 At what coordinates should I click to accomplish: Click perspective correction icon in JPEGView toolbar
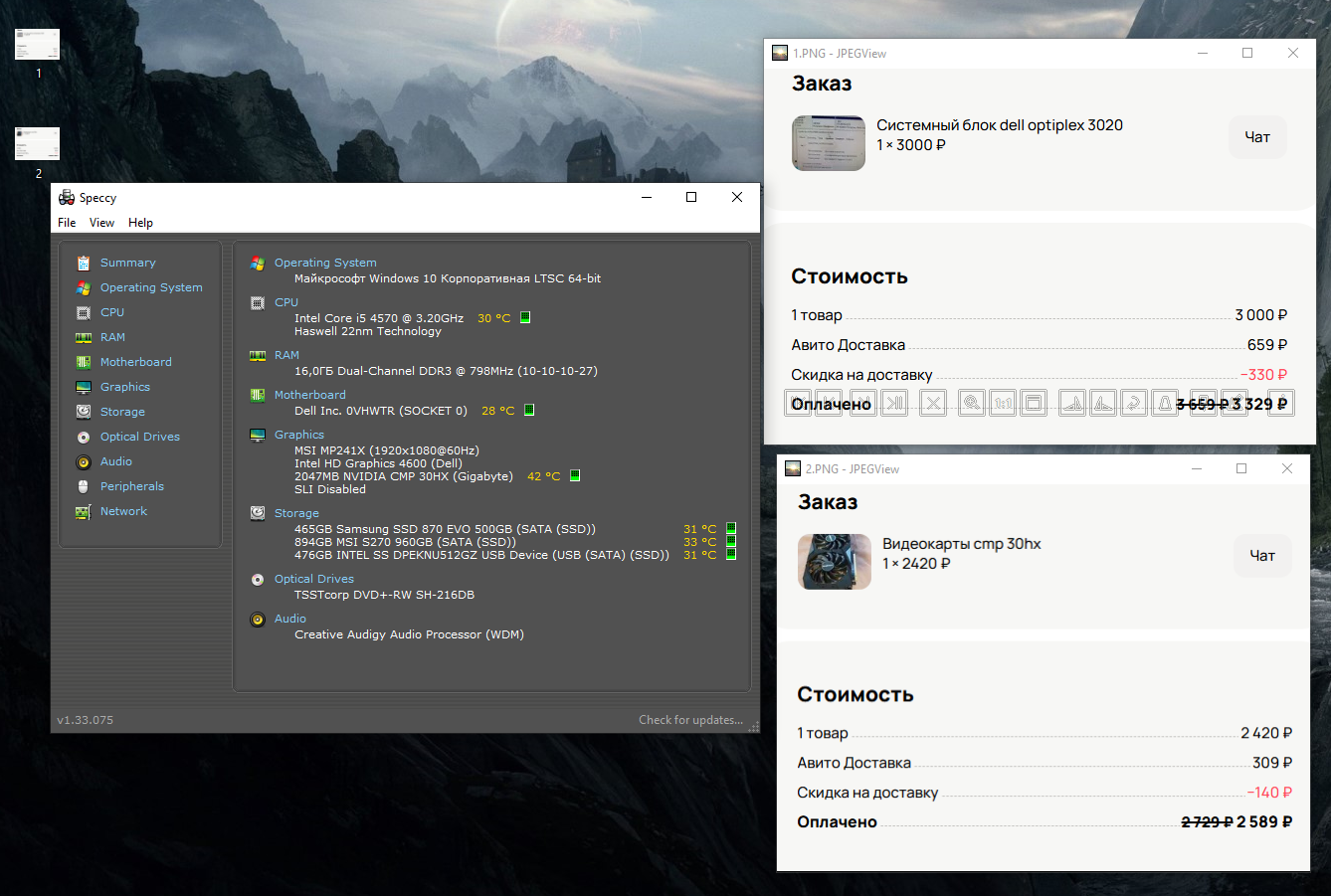point(1165,403)
